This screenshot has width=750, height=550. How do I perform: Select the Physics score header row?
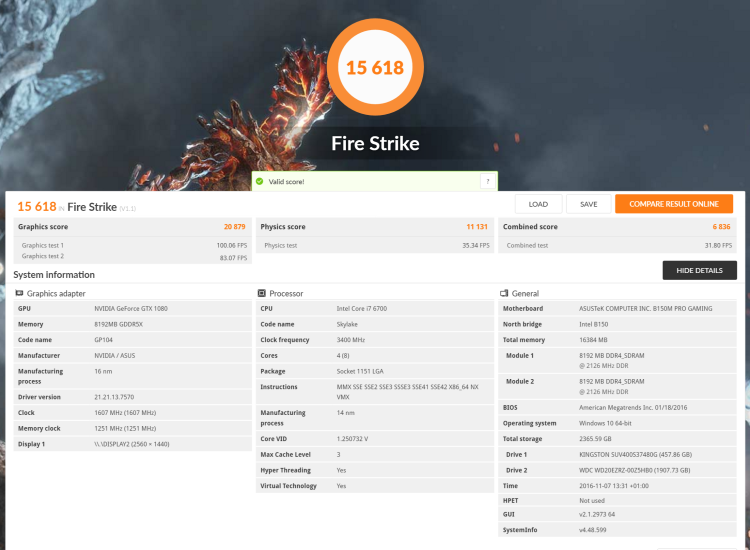coord(375,227)
